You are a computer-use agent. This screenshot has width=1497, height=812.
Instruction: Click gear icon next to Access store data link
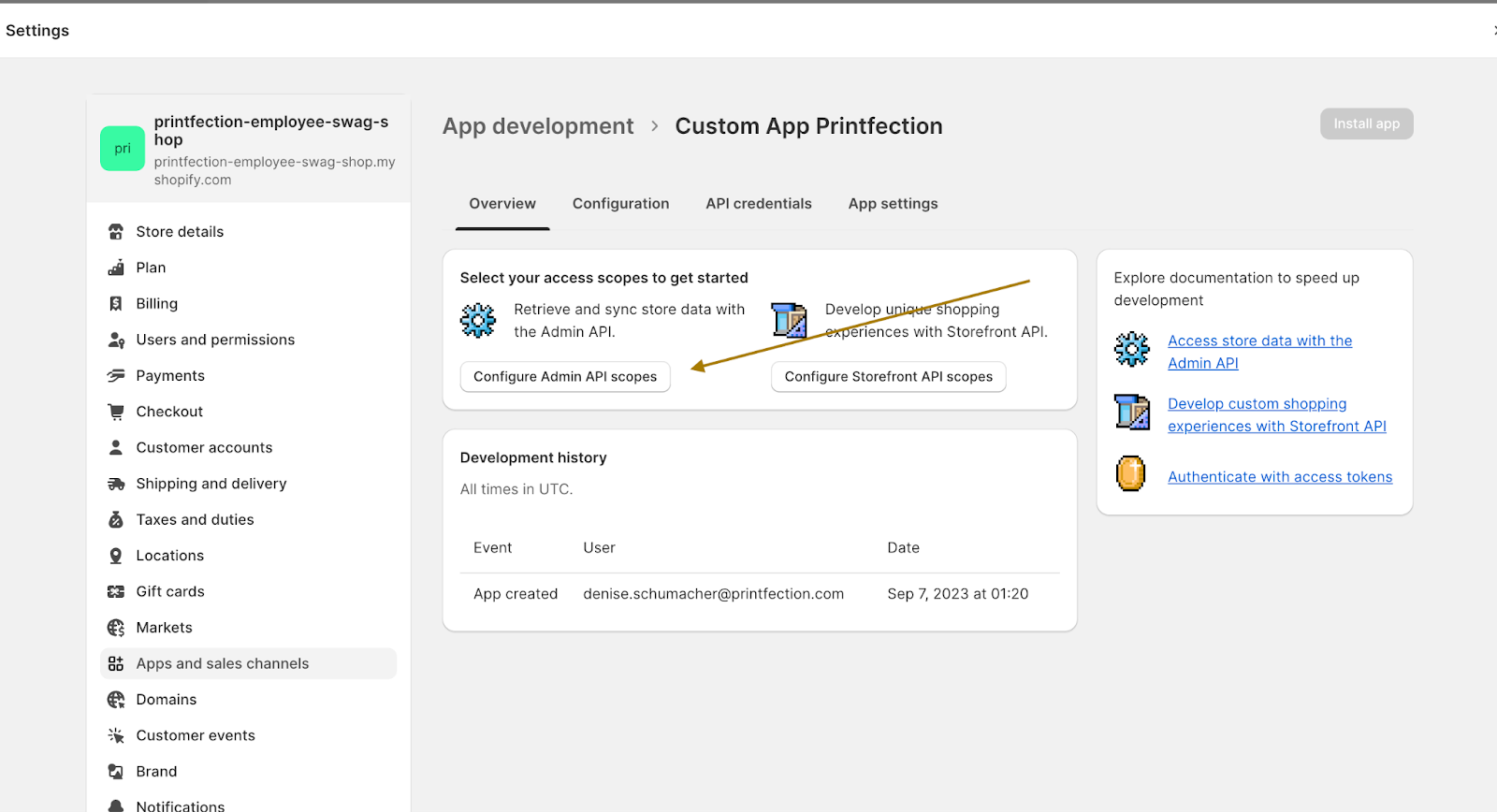pos(1132,350)
